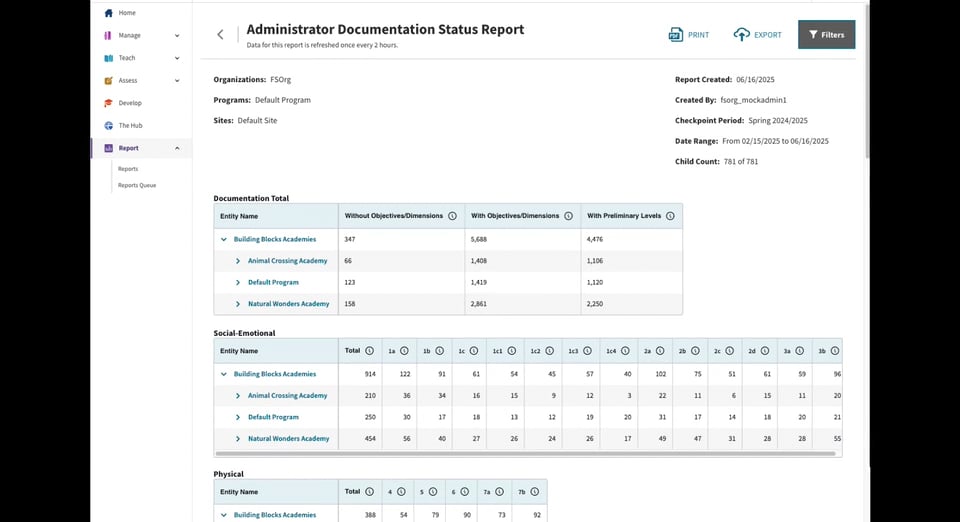The image size is (960, 522).
Task: Expand the Assess menu chevron
Action: coord(177,81)
